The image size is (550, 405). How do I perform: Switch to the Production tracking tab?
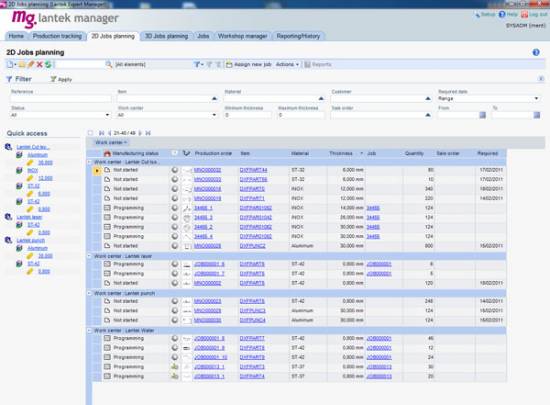tap(57, 36)
